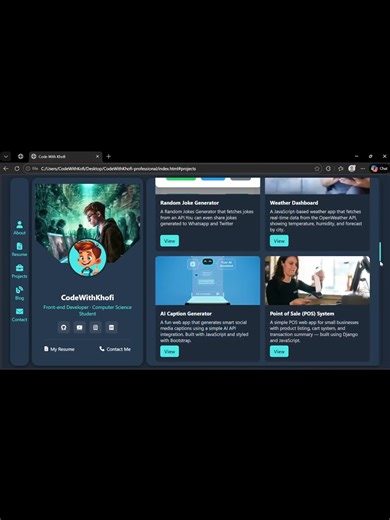Go back with the browser back arrow
The width and height of the screenshot is (390, 520).
6,169
